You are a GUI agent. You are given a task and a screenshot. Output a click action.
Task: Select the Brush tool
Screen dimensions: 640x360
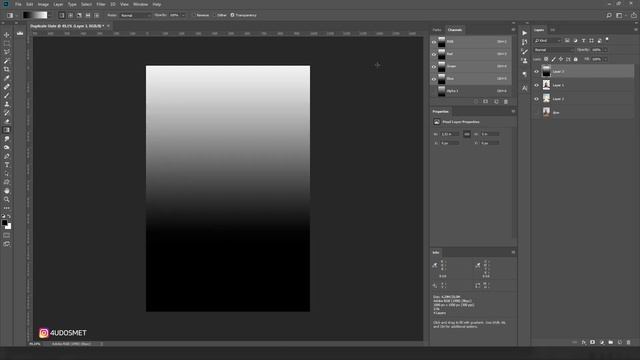point(7,96)
